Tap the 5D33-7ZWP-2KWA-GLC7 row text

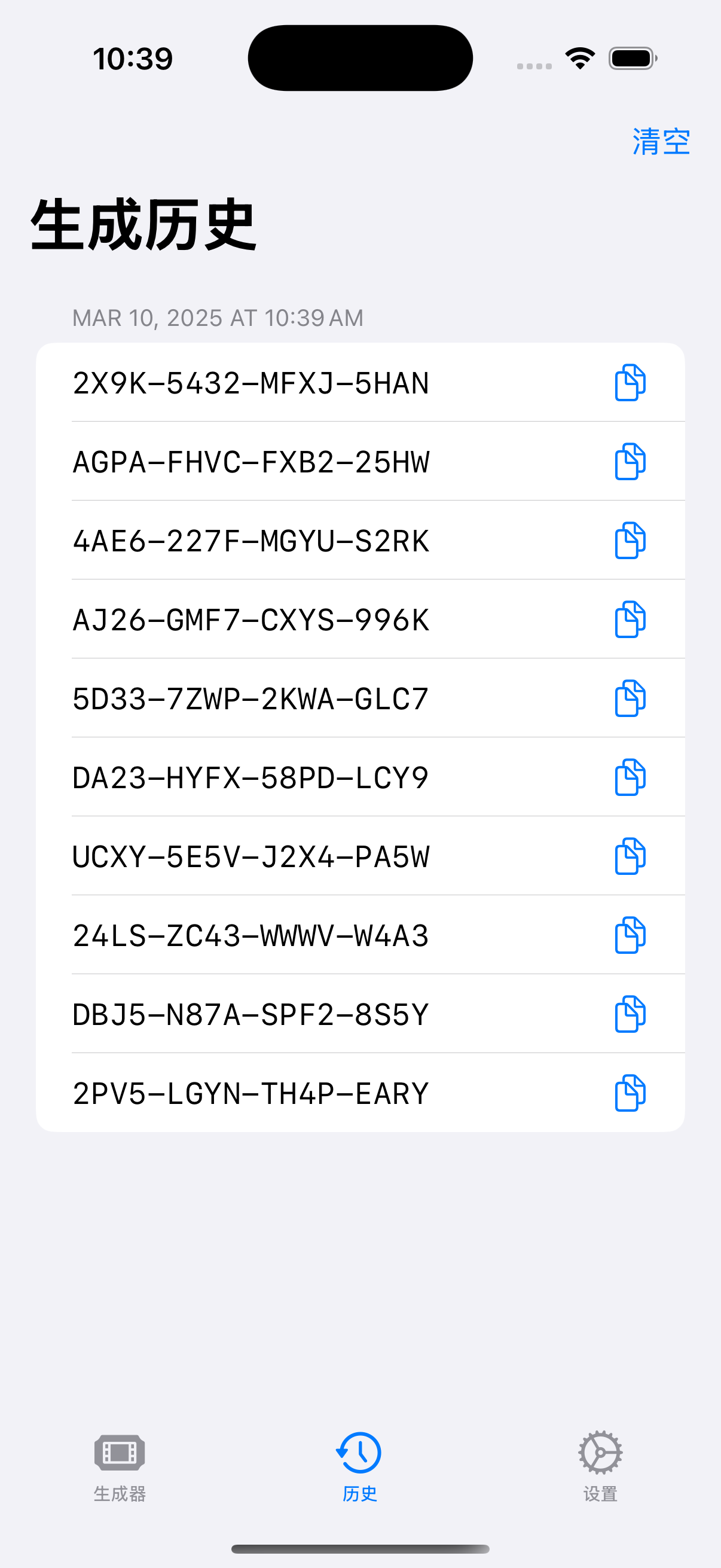[250, 698]
